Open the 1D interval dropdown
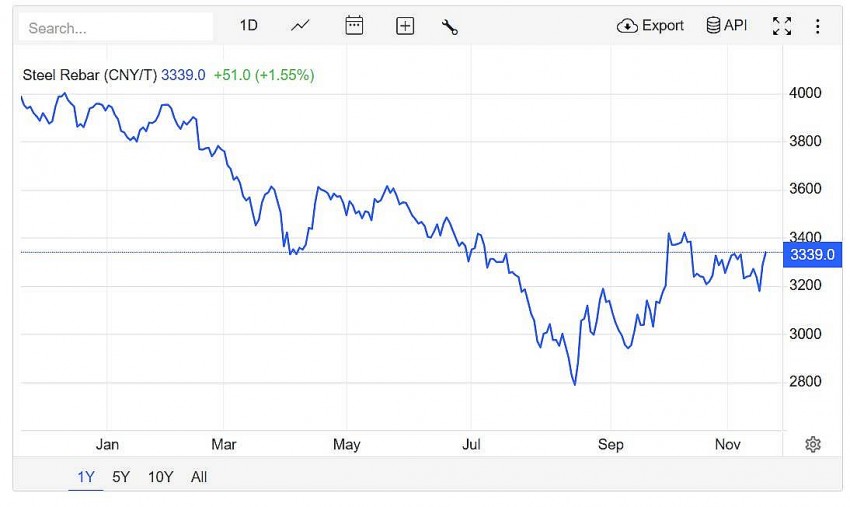 click(248, 26)
